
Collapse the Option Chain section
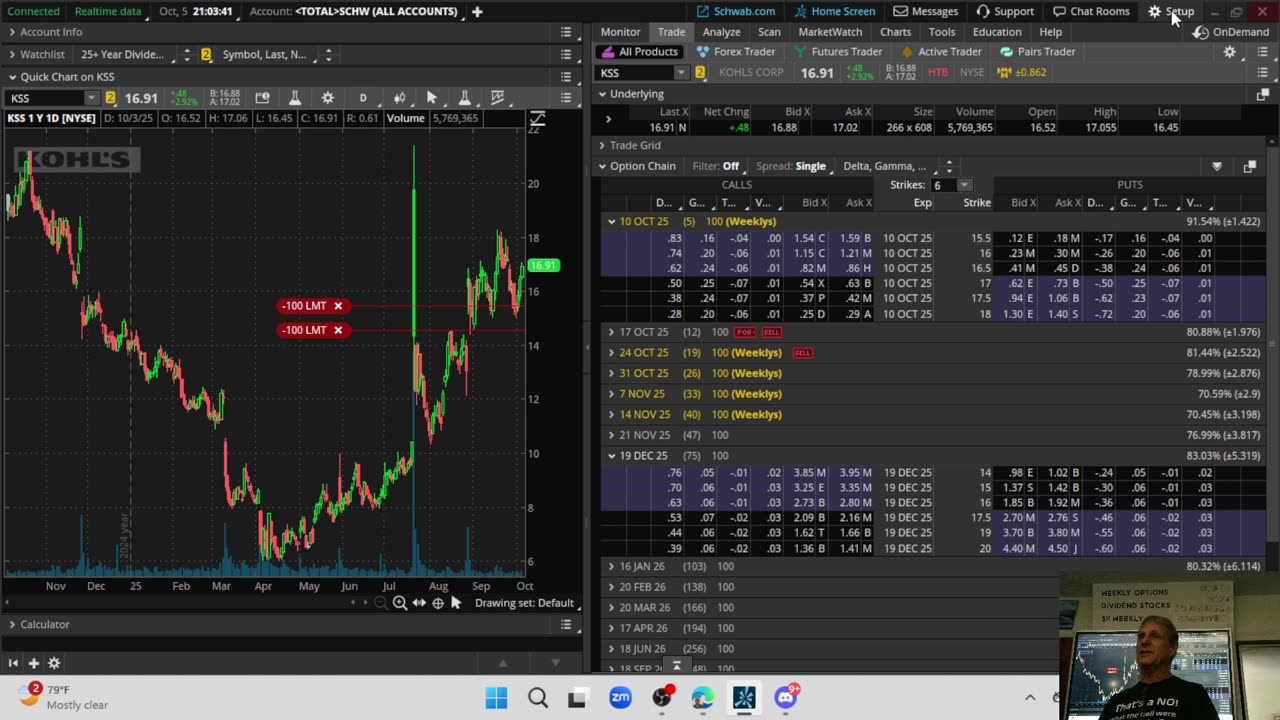[602, 166]
